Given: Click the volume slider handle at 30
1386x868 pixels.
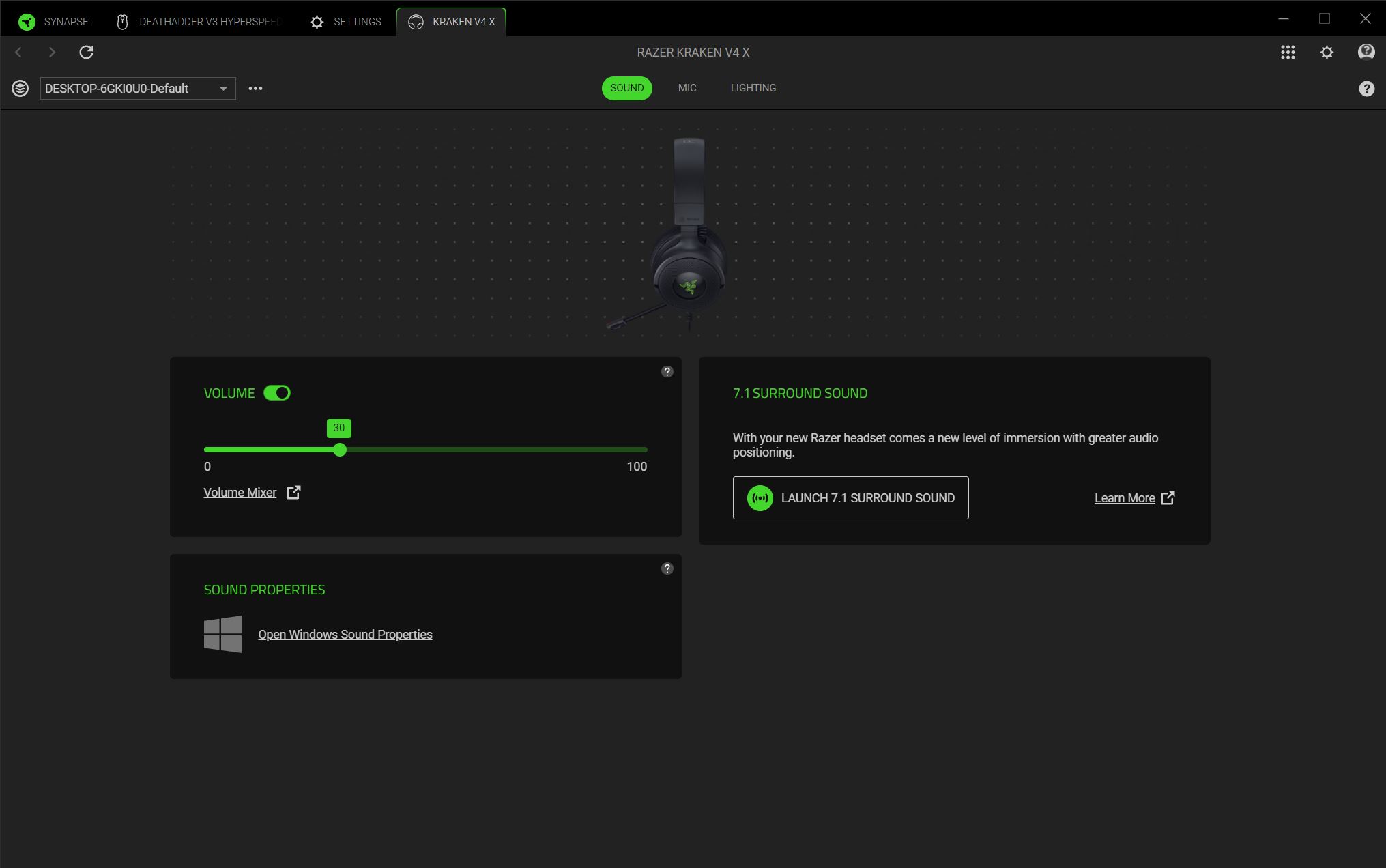Looking at the screenshot, I should tap(340, 450).
